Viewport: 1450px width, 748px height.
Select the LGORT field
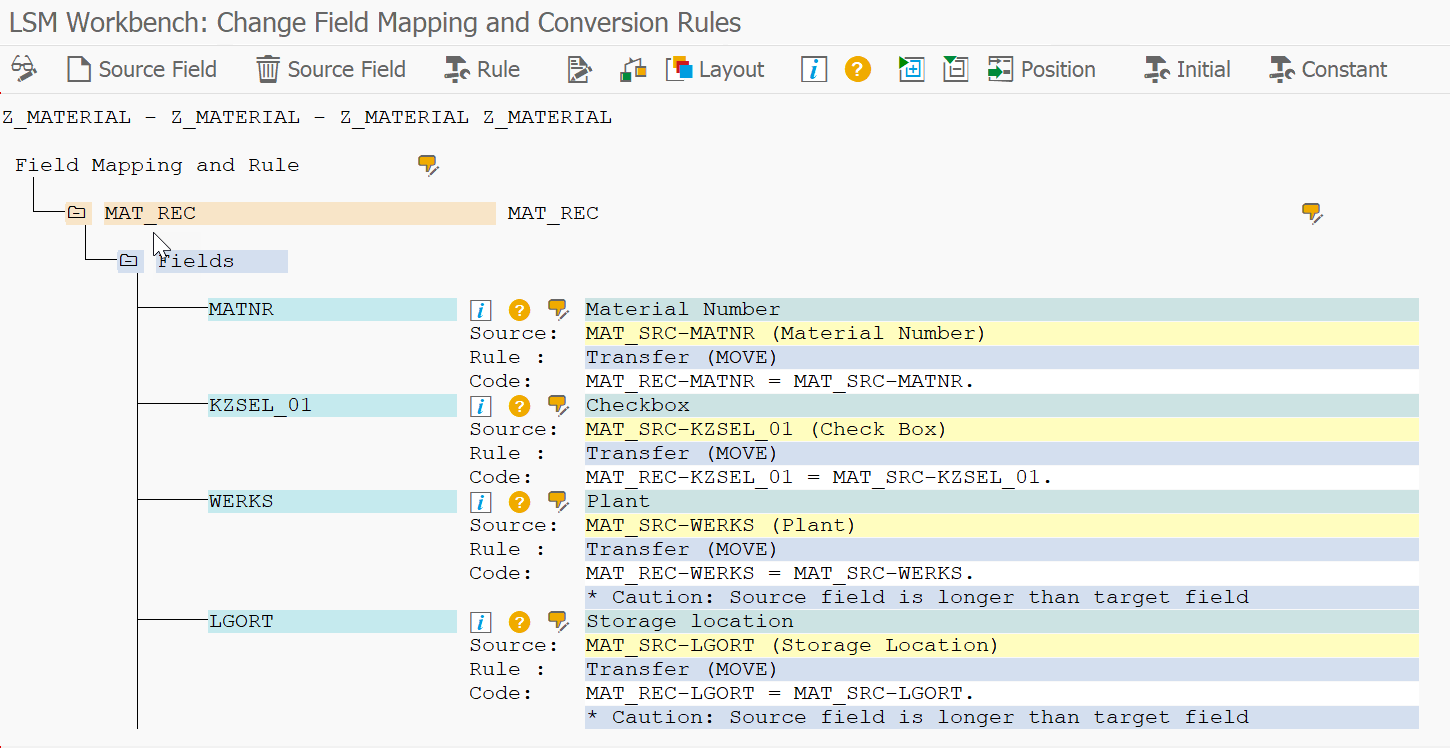click(x=332, y=621)
